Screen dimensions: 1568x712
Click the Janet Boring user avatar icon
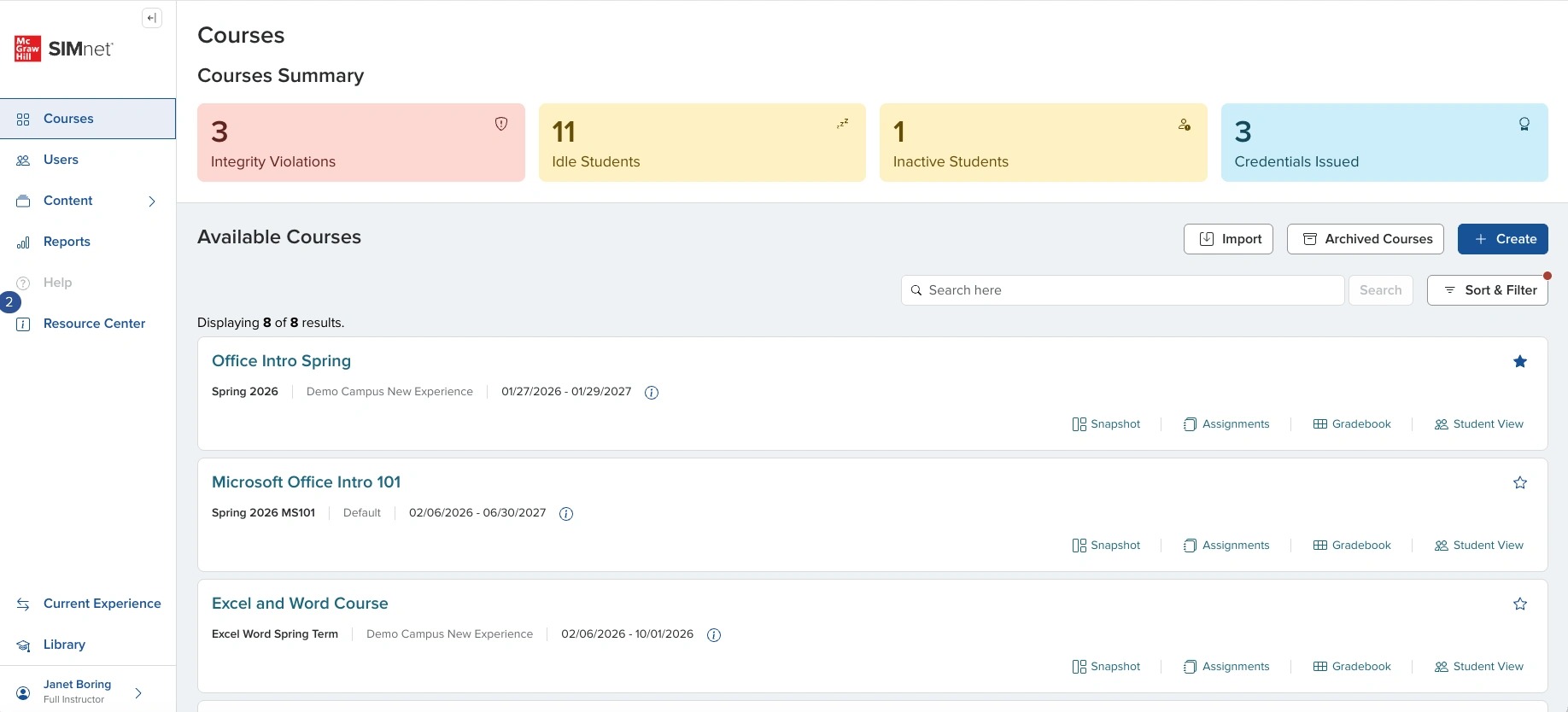point(24,693)
